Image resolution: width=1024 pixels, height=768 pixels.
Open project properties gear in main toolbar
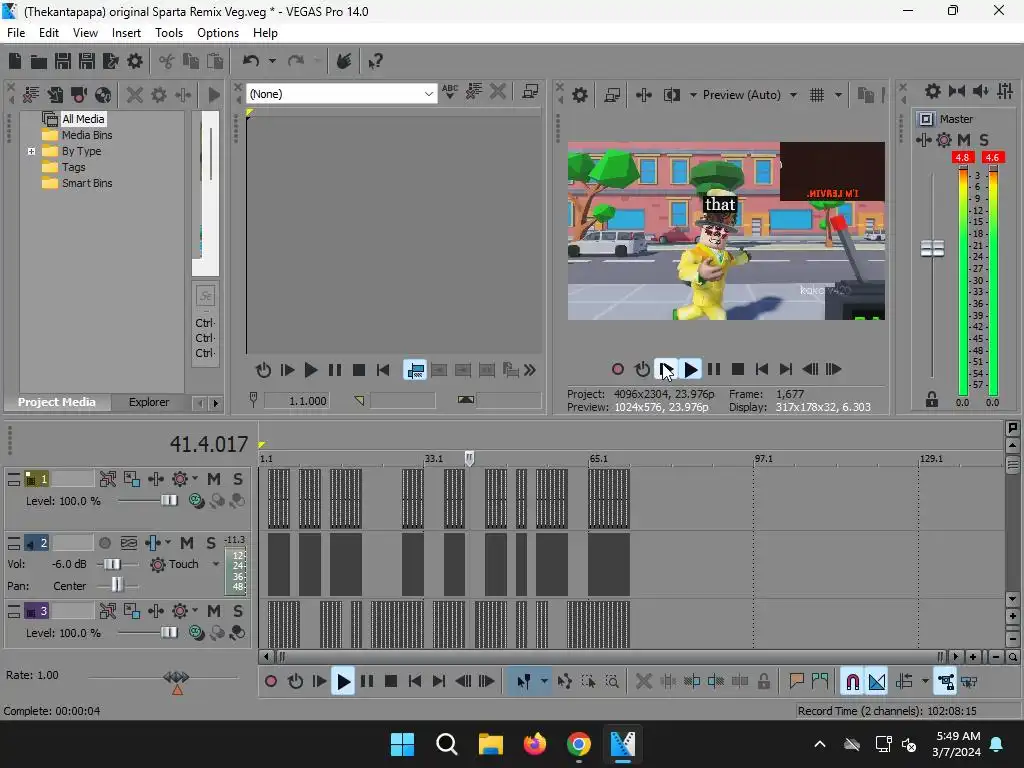coord(135,61)
